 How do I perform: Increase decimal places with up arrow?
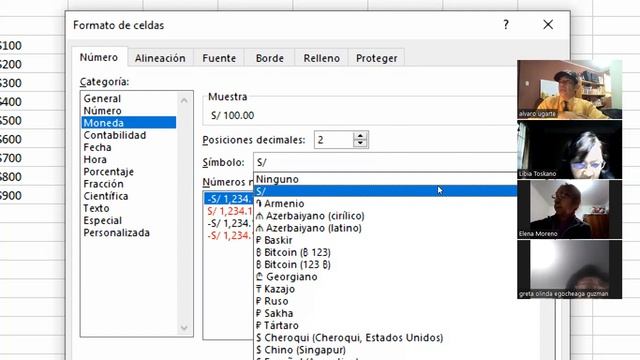tap(360, 136)
